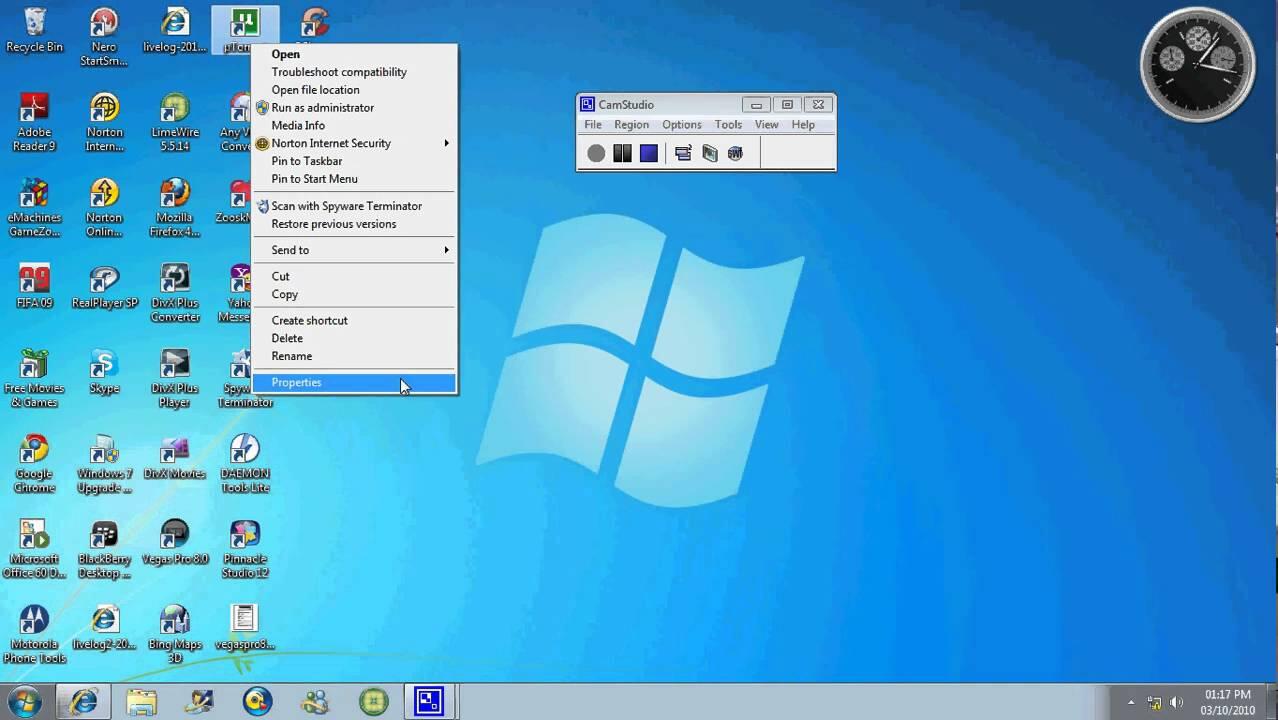The height and width of the screenshot is (720, 1278).
Task: Click the taskbar clock showing 01:17 PM
Action: click(x=1227, y=701)
